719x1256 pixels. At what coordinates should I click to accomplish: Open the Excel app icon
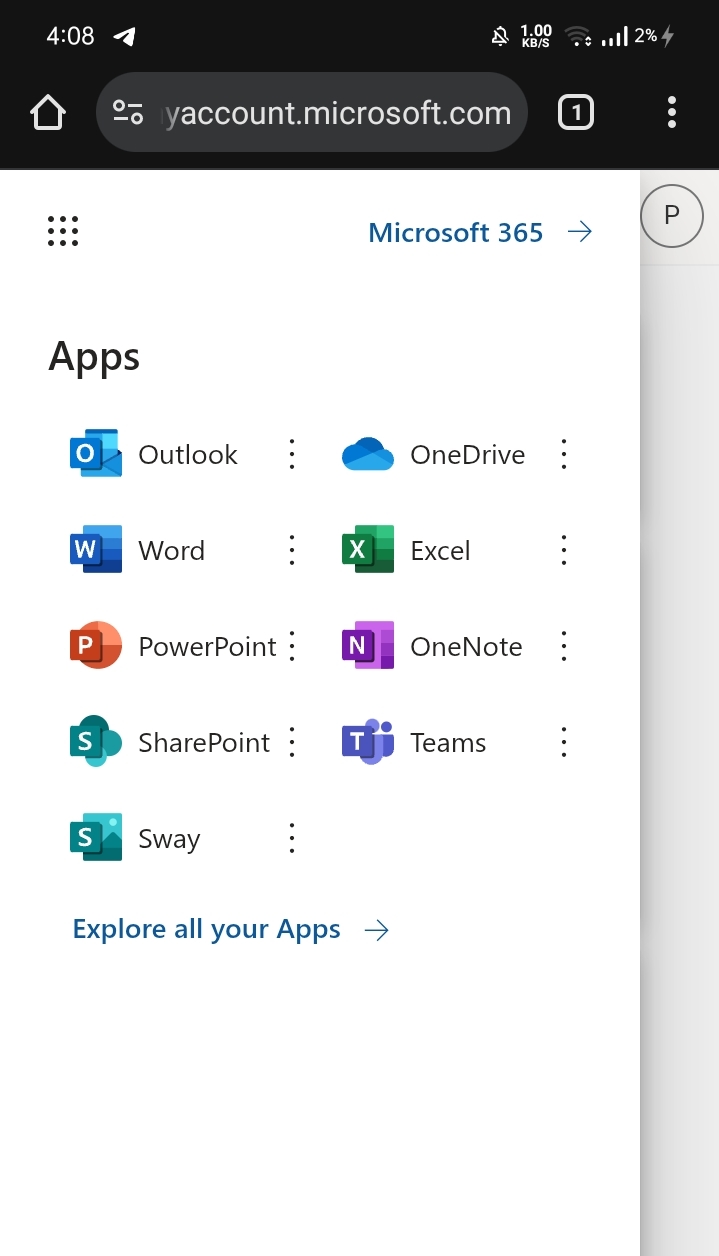click(367, 550)
